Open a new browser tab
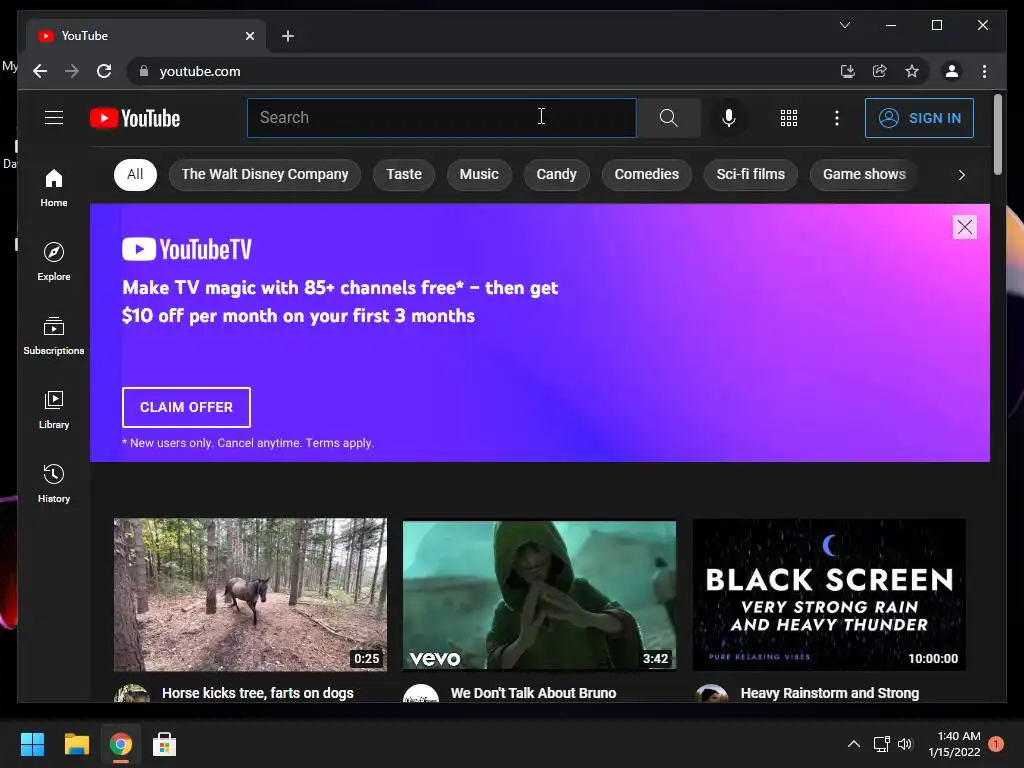 pos(287,36)
